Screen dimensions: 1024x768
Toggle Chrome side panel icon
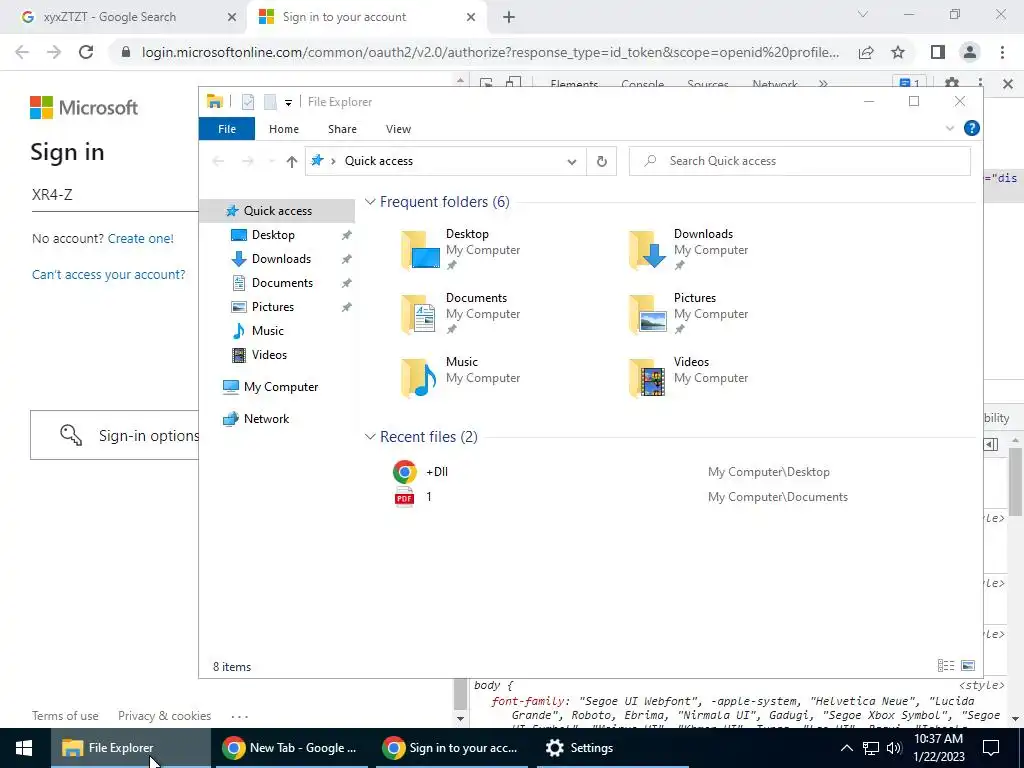(x=938, y=52)
